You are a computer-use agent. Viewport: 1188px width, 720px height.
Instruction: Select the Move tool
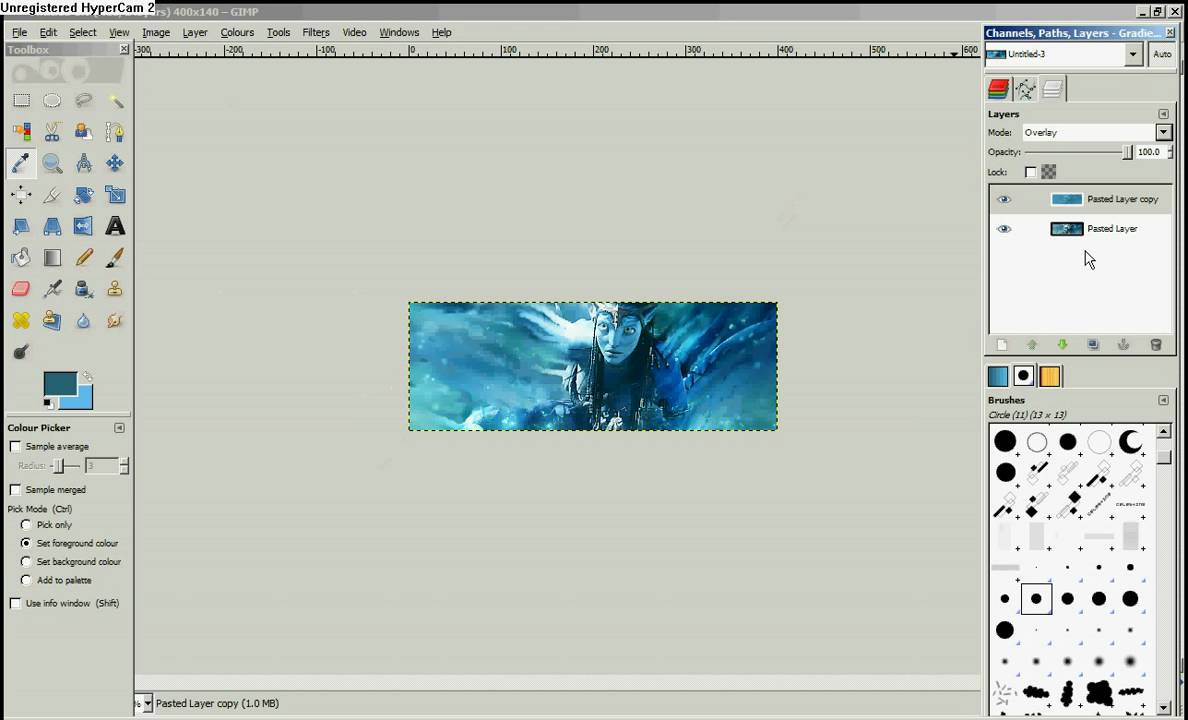[115, 163]
